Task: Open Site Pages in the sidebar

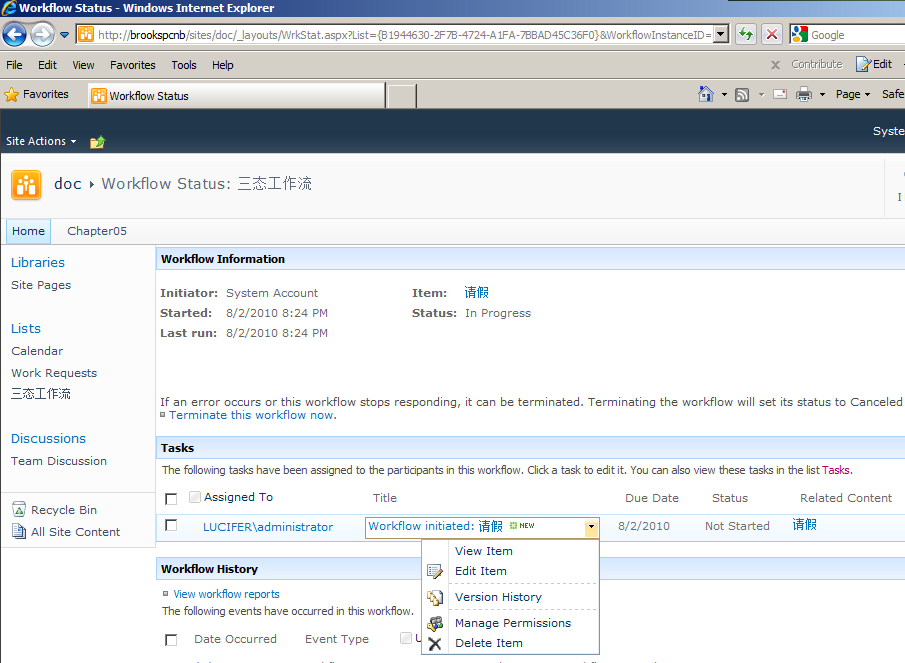Action: (41, 285)
